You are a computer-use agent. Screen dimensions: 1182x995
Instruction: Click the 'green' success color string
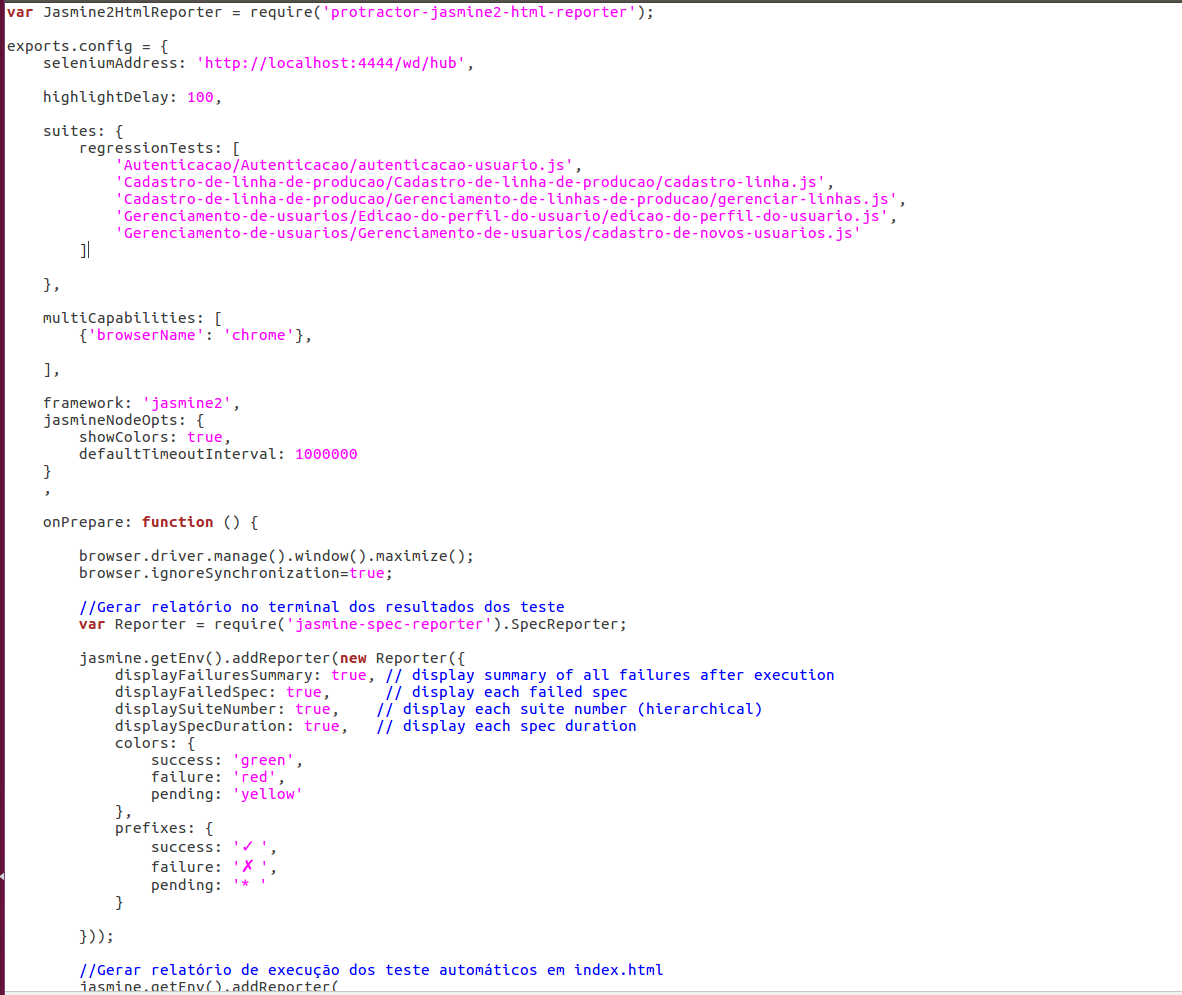point(263,761)
